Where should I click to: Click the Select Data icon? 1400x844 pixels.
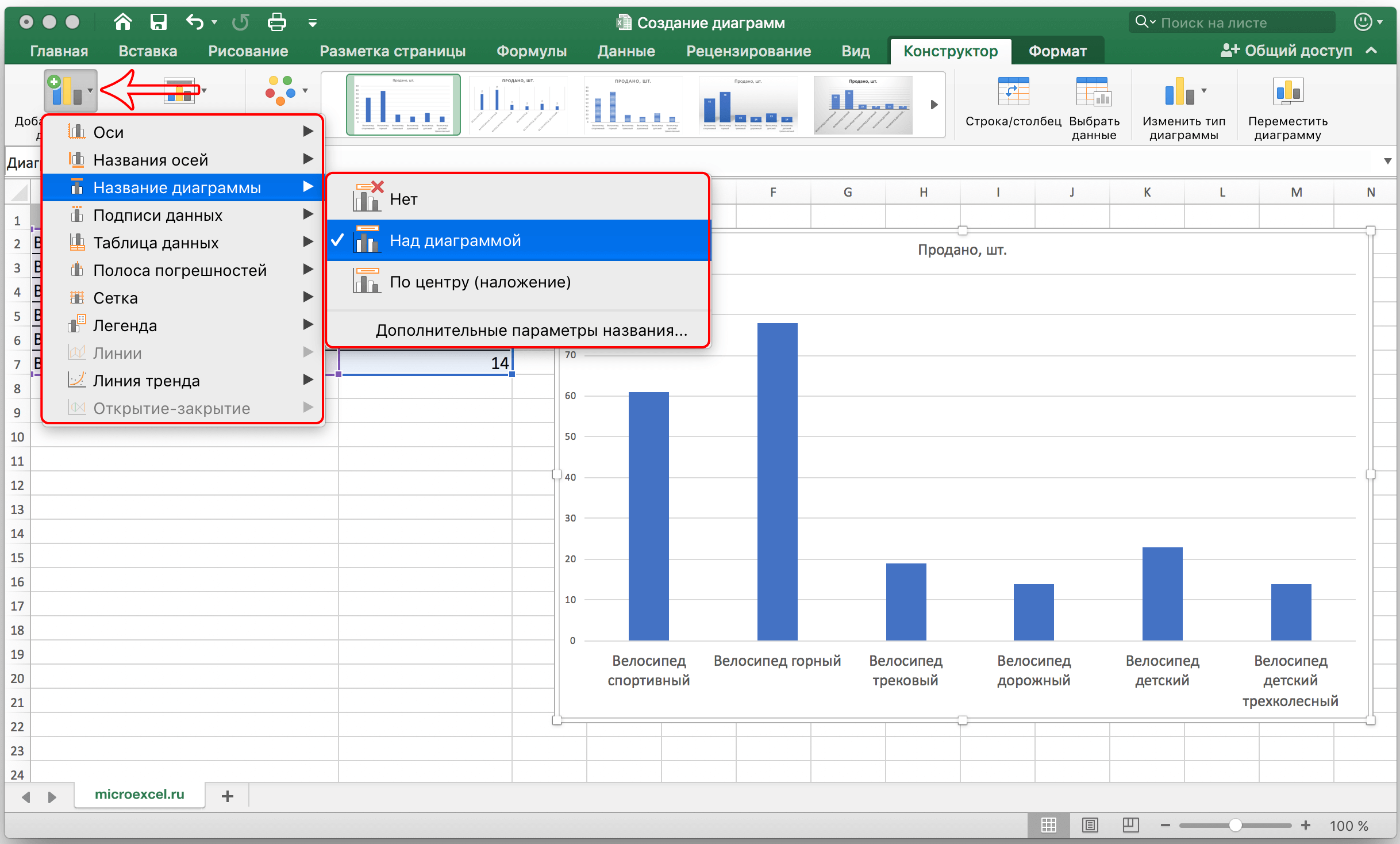[x=1093, y=92]
